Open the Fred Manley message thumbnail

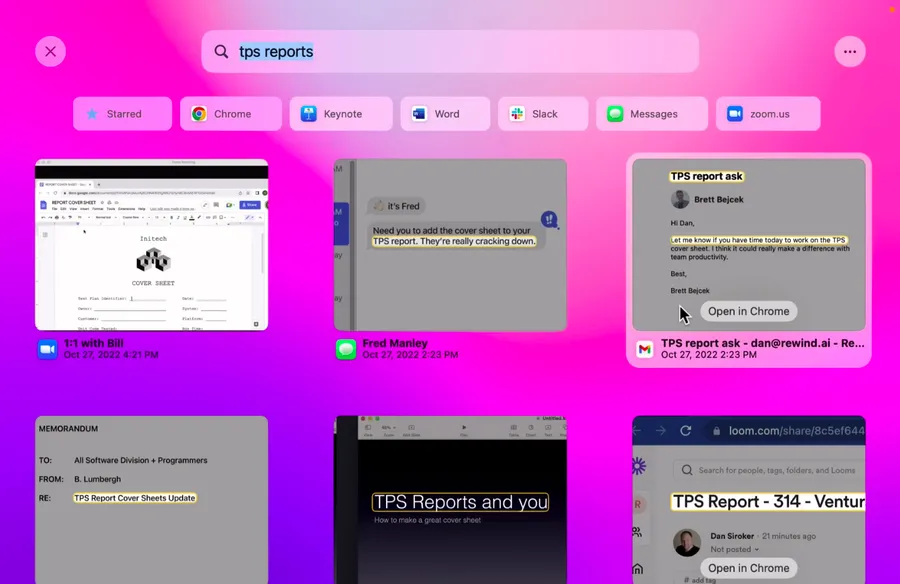[x=450, y=245]
